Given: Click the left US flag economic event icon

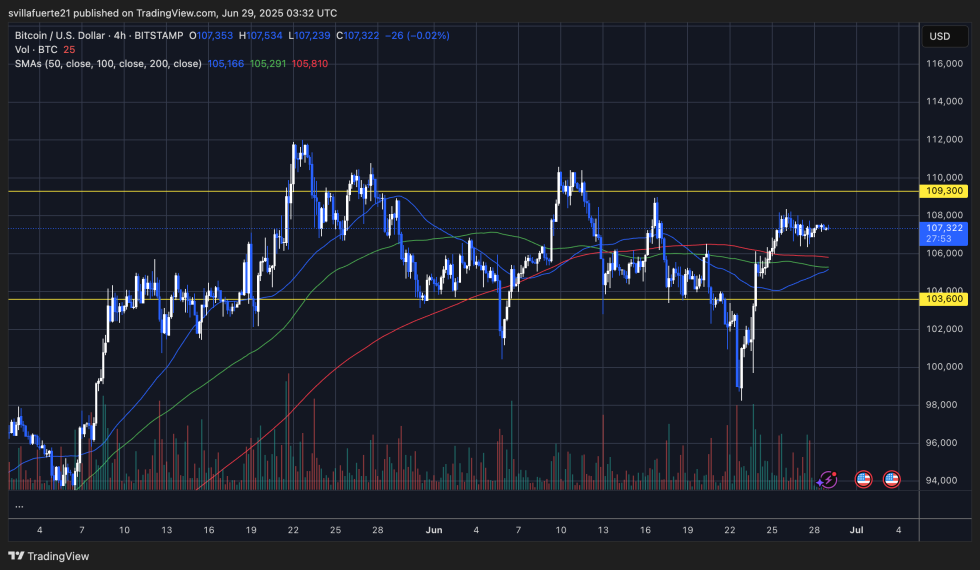Looking at the screenshot, I should point(864,480).
